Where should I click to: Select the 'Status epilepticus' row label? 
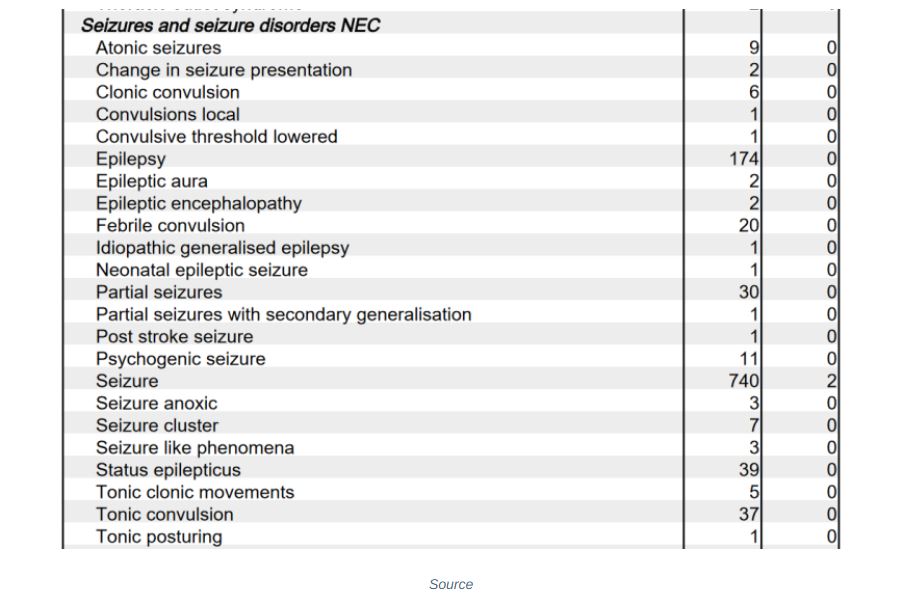pyautogui.click(x=168, y=470)
